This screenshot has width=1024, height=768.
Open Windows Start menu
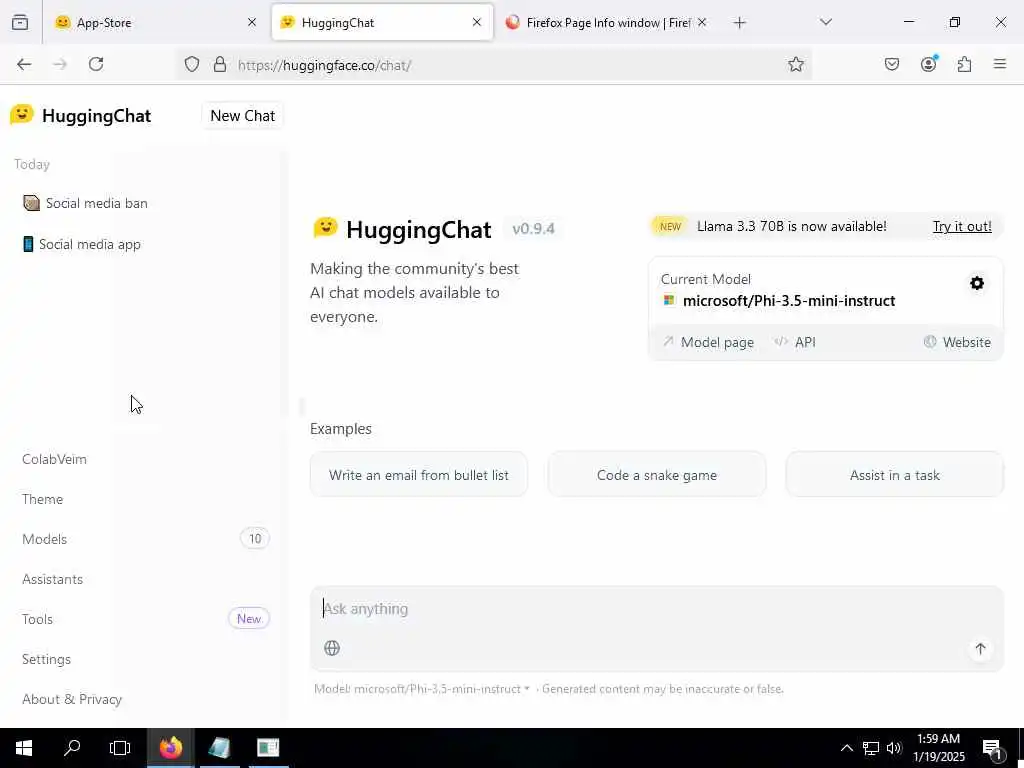[x=24, y=748]
